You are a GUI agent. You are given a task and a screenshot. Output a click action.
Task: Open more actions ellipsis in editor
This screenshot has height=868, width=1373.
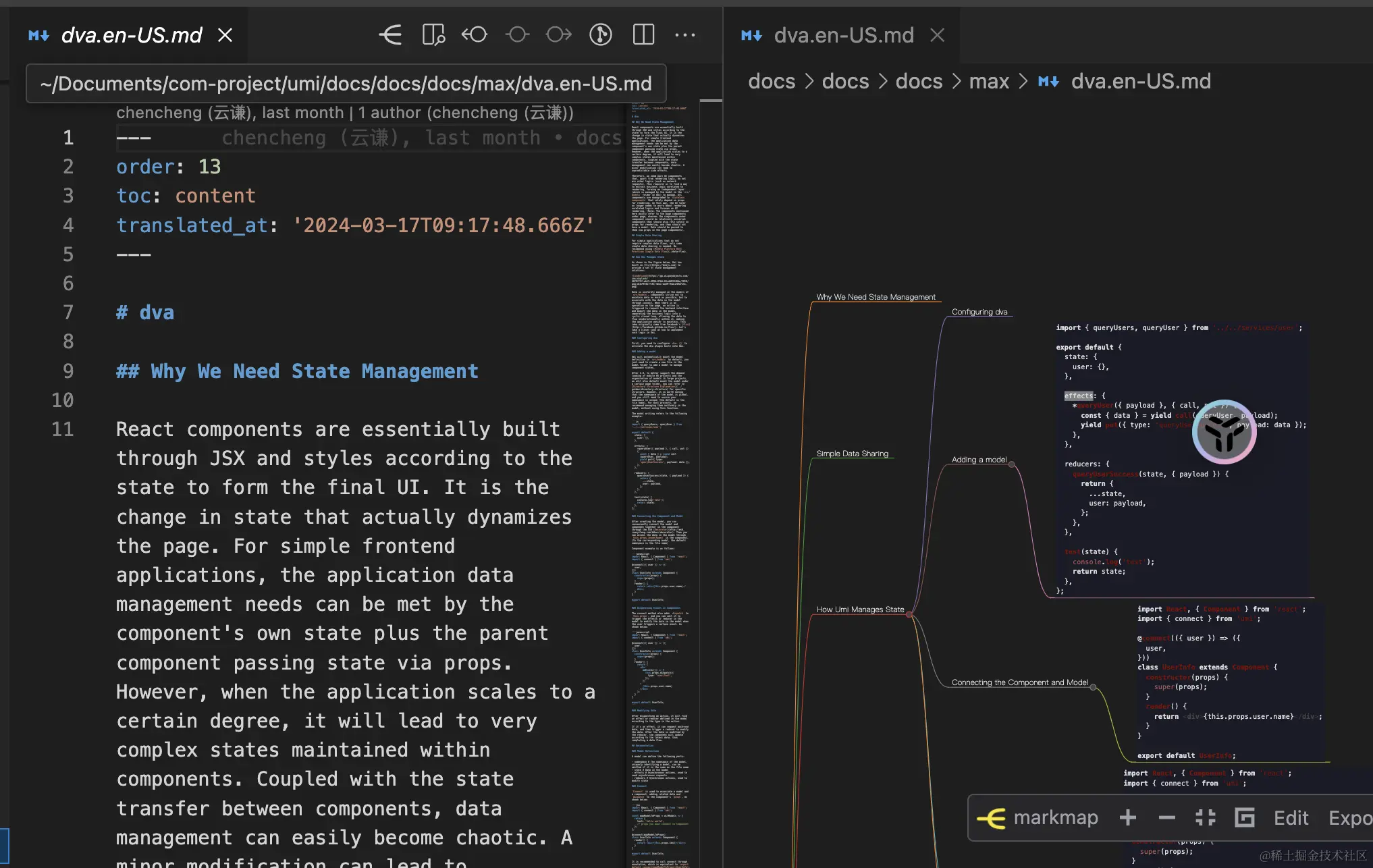pos(684,34)
